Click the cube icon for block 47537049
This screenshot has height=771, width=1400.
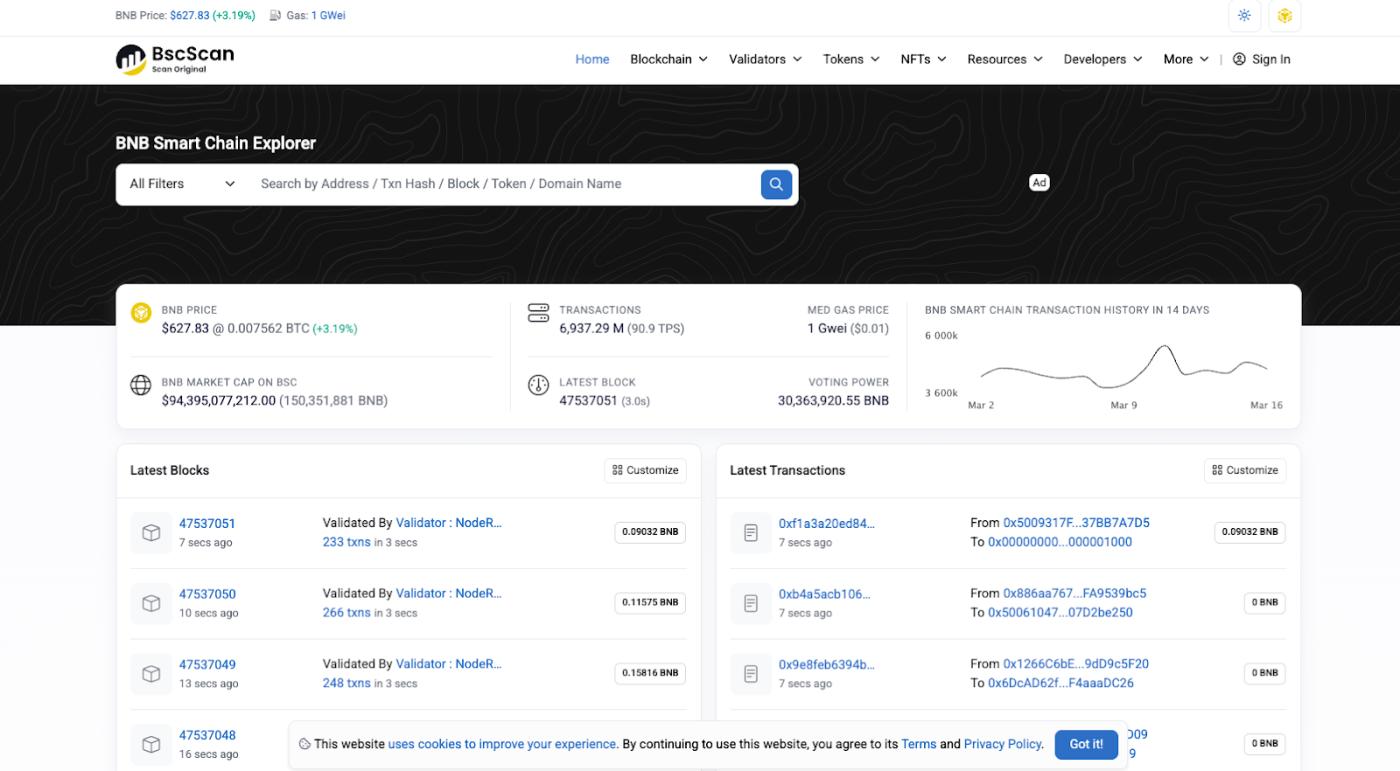(x=151, y=674)
